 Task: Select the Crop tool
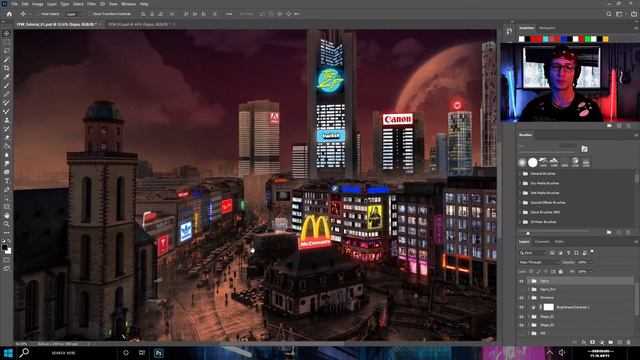[x=7, y=68]
